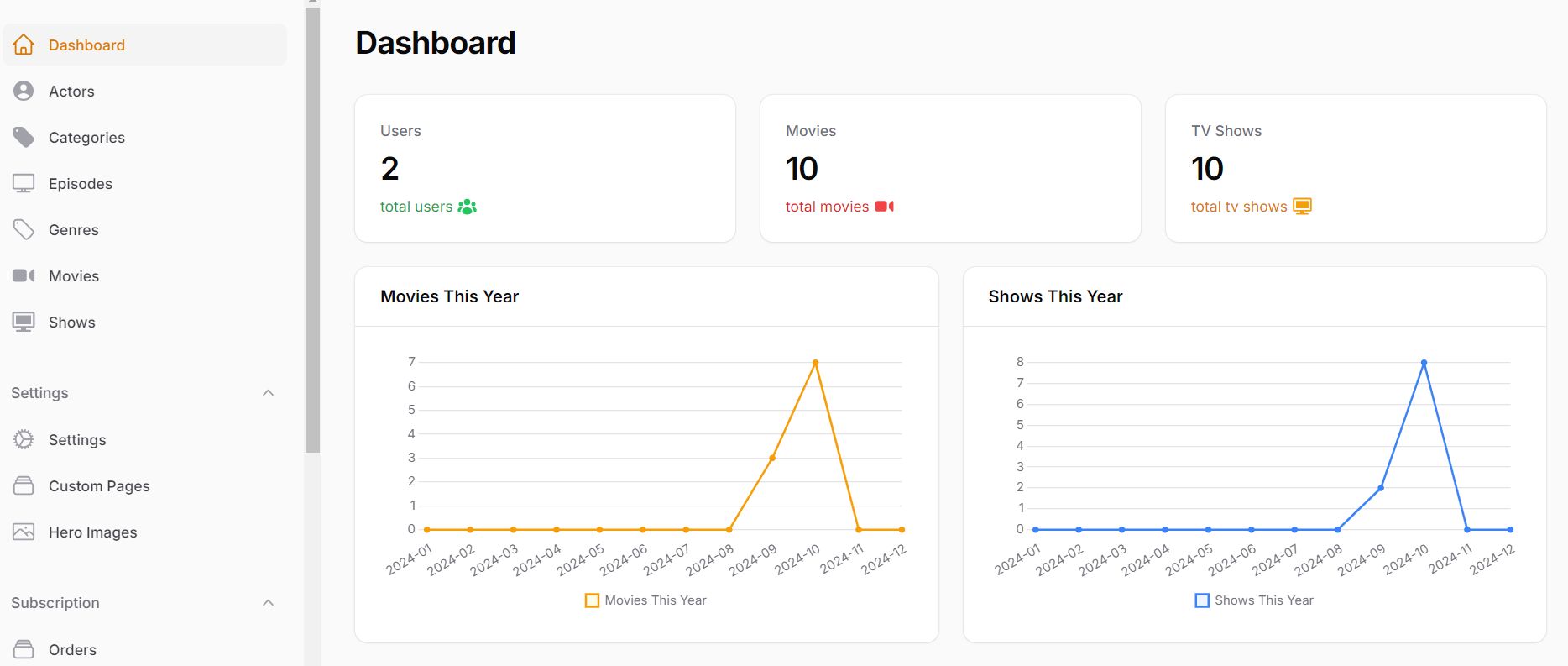Click the total users link
Screen dimensions: 1568x666
(x=416, y=207)
